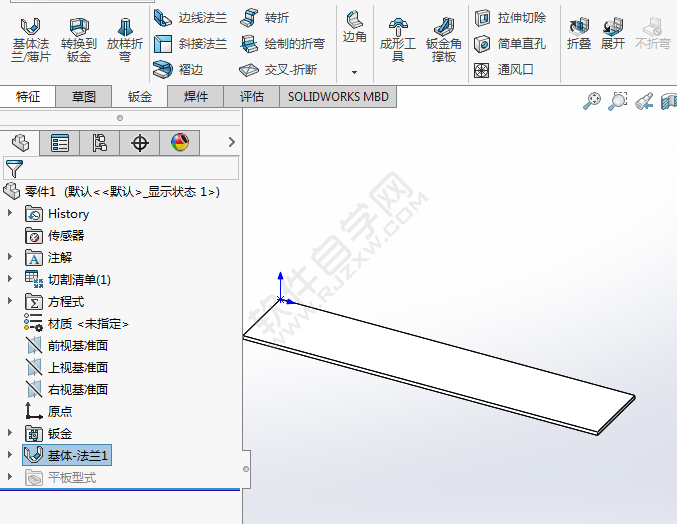Viewport: 677px width, 524px height.
Task: Choose Extruded Cut (拉伸切除)
Action: (x=510, y=18)
